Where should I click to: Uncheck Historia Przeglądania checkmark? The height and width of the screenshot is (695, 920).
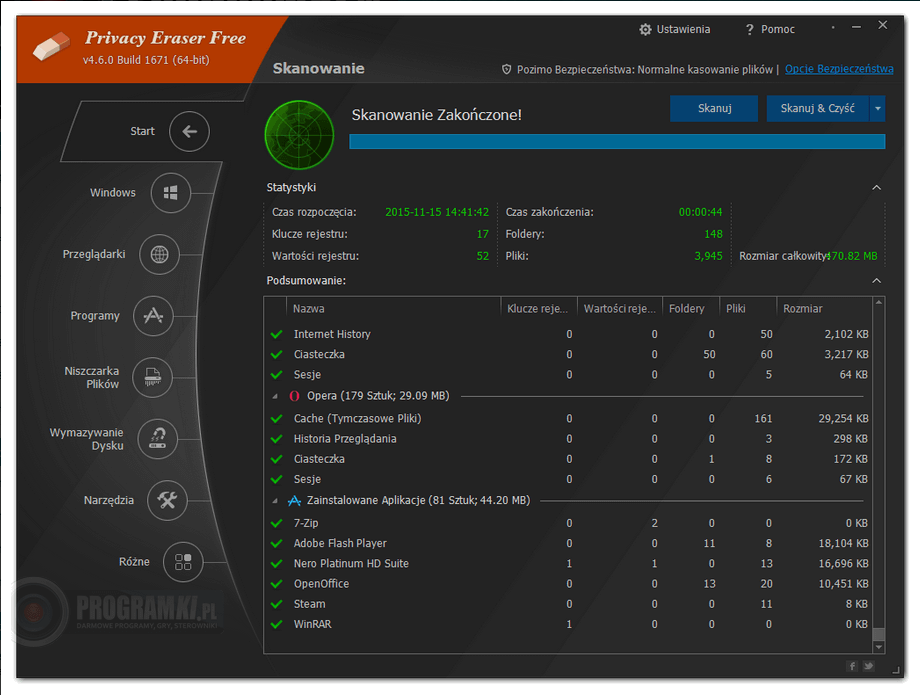(276, 439)
